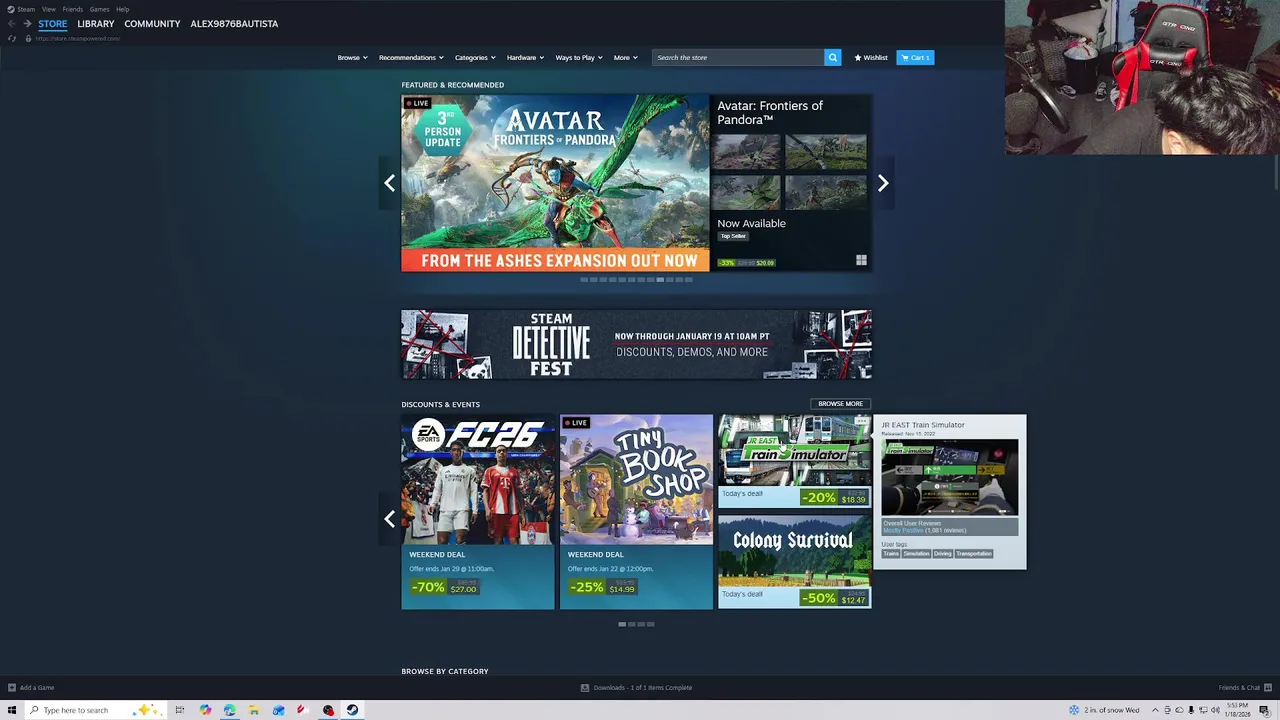Click the Discounts carousel page indicator dots
The width and height of the screenshot is (1280, 720).
point(636,624)
